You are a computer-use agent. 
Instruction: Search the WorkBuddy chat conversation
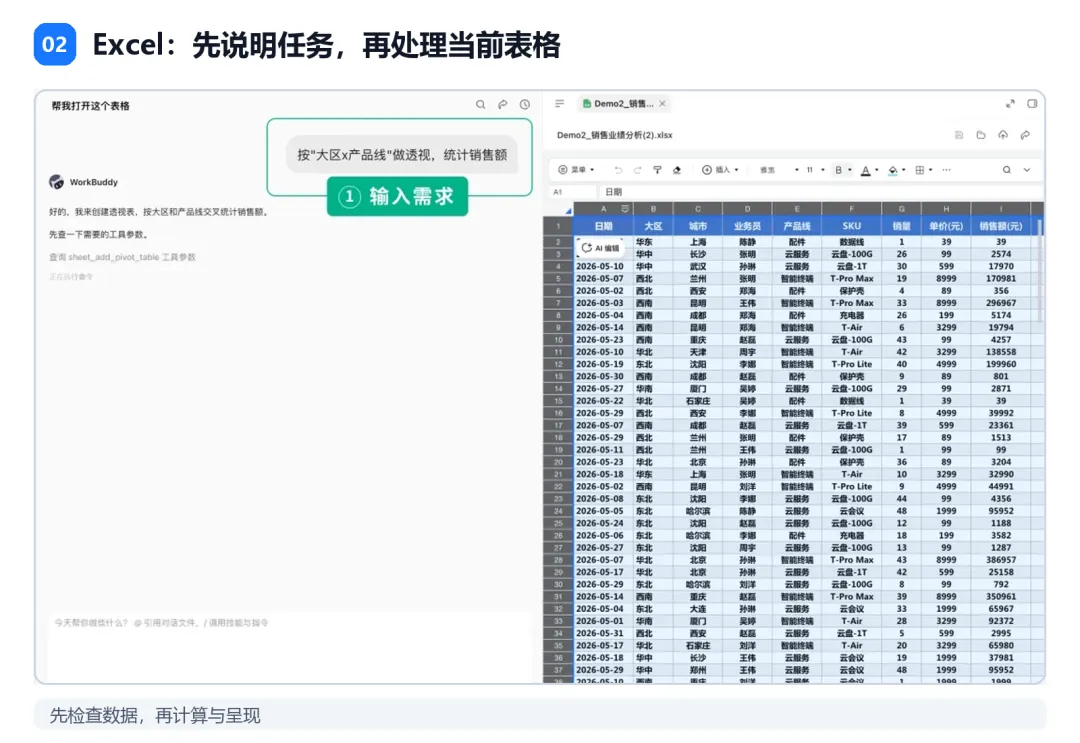[480, 105]
